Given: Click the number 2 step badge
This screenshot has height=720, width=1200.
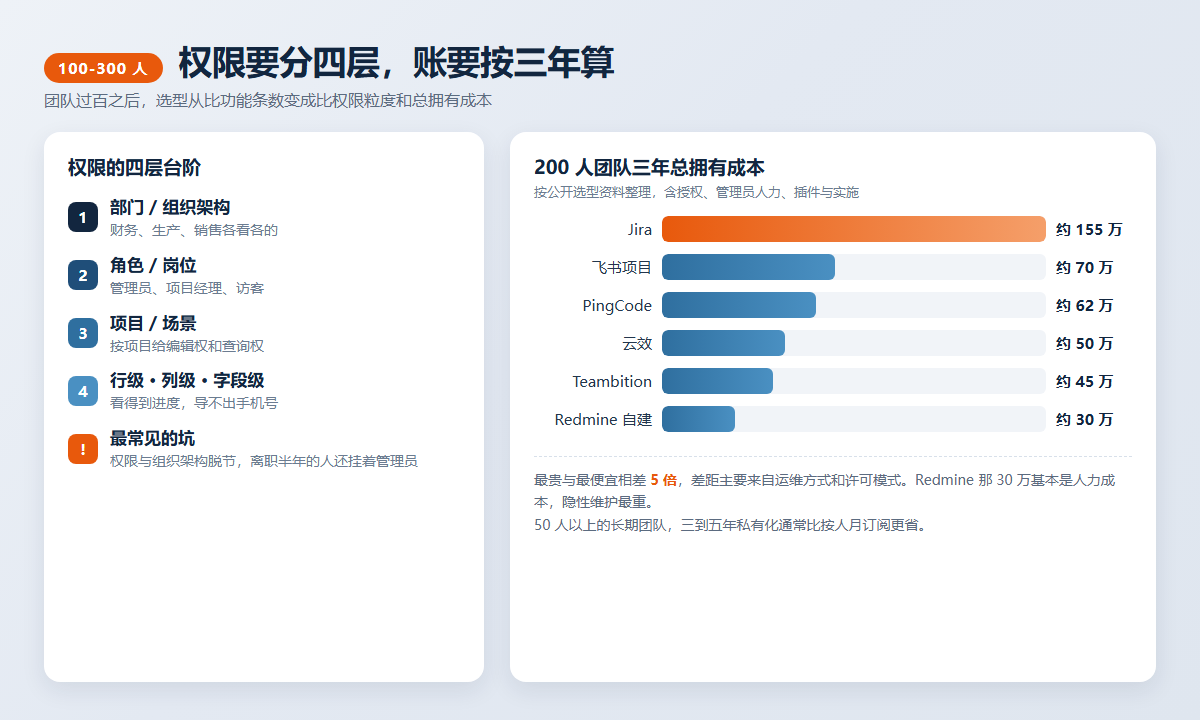Looking at the screenshot, I should [83, 275].
